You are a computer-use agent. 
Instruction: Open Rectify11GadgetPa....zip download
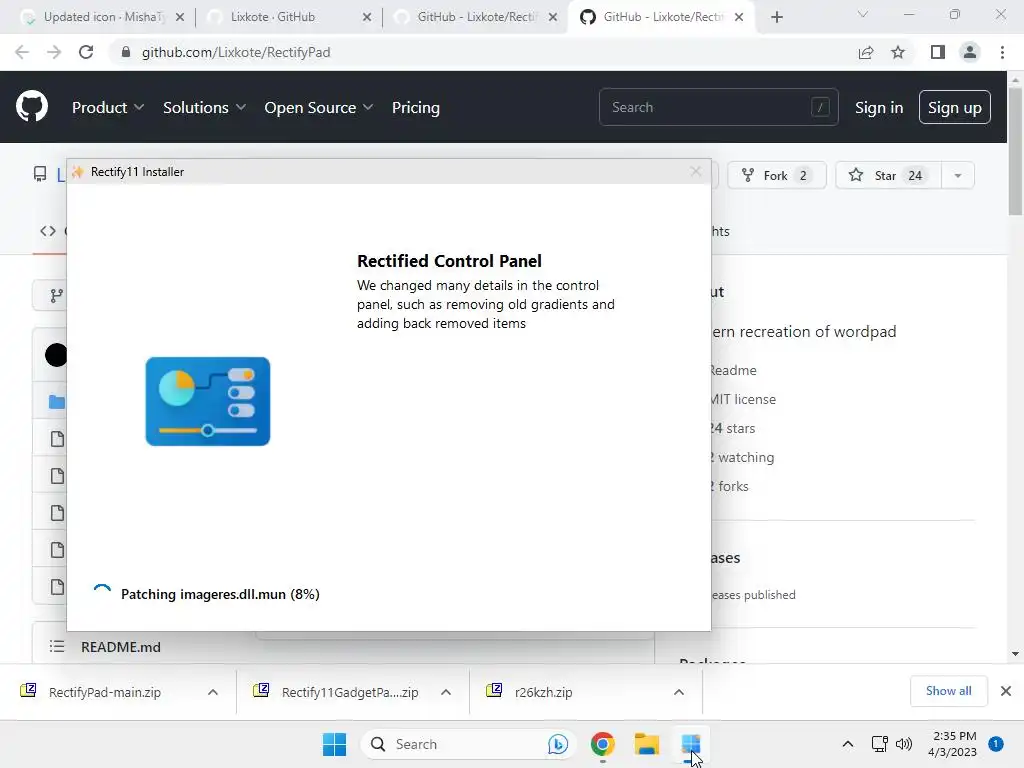click(350, 692)
